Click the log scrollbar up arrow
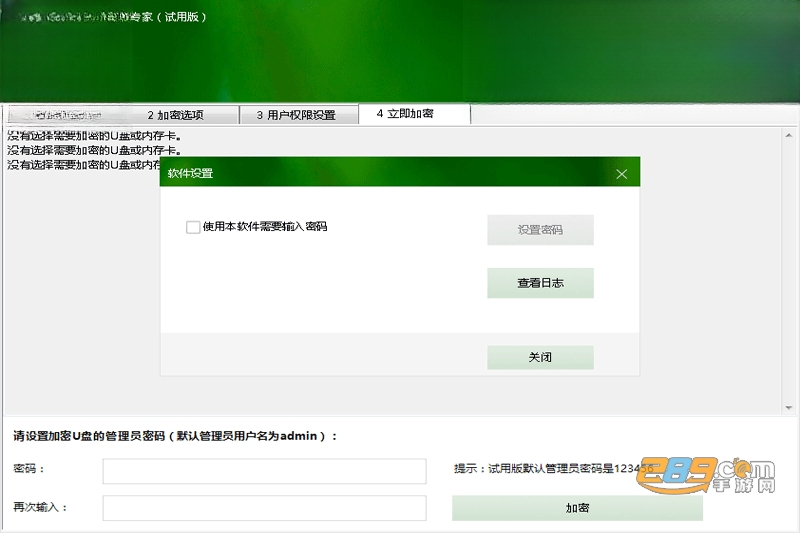The width and height of the screenshot is (800, 533). point(789,135)
